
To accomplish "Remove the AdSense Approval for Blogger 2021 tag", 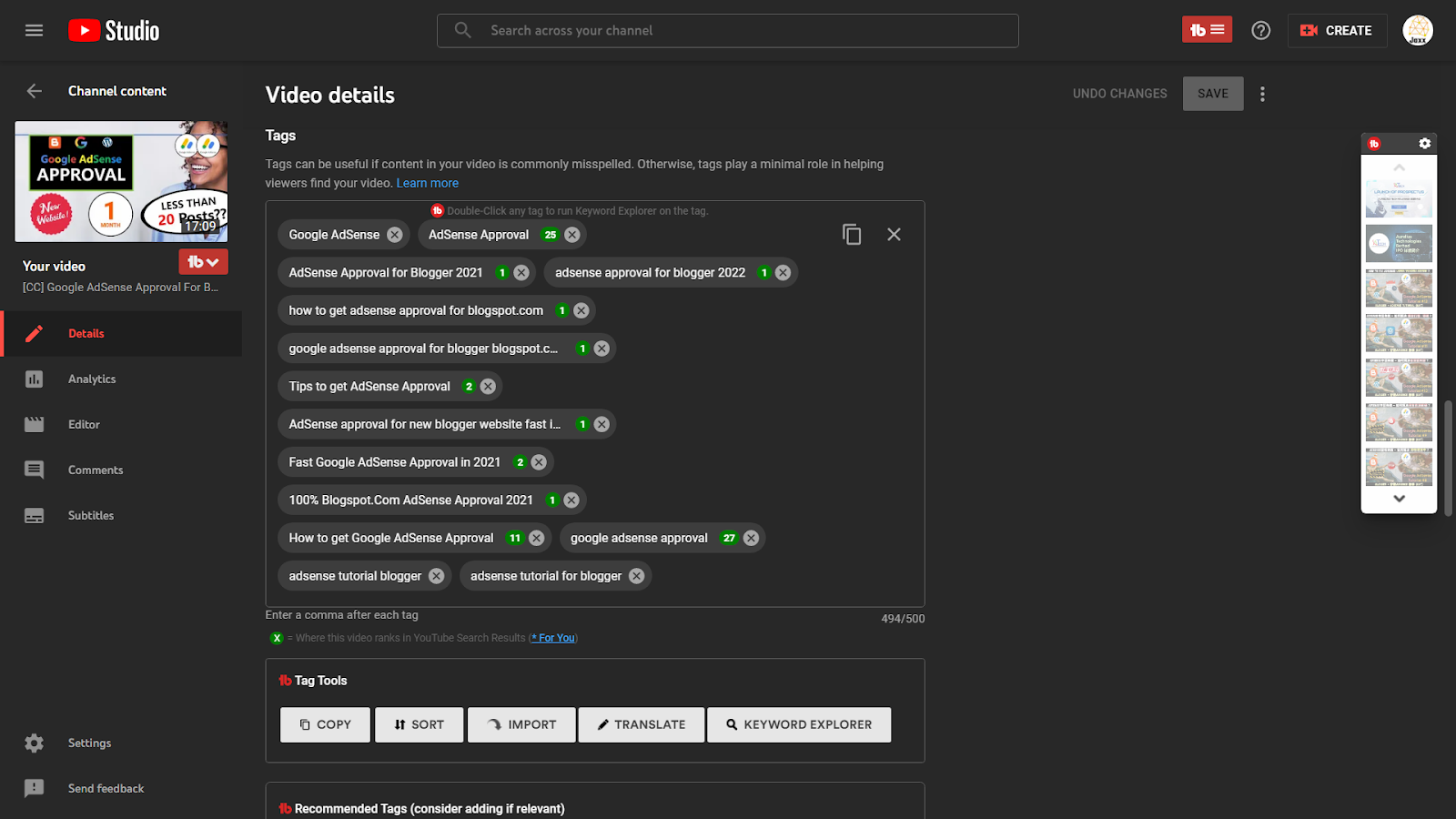I will pos(521,273).
